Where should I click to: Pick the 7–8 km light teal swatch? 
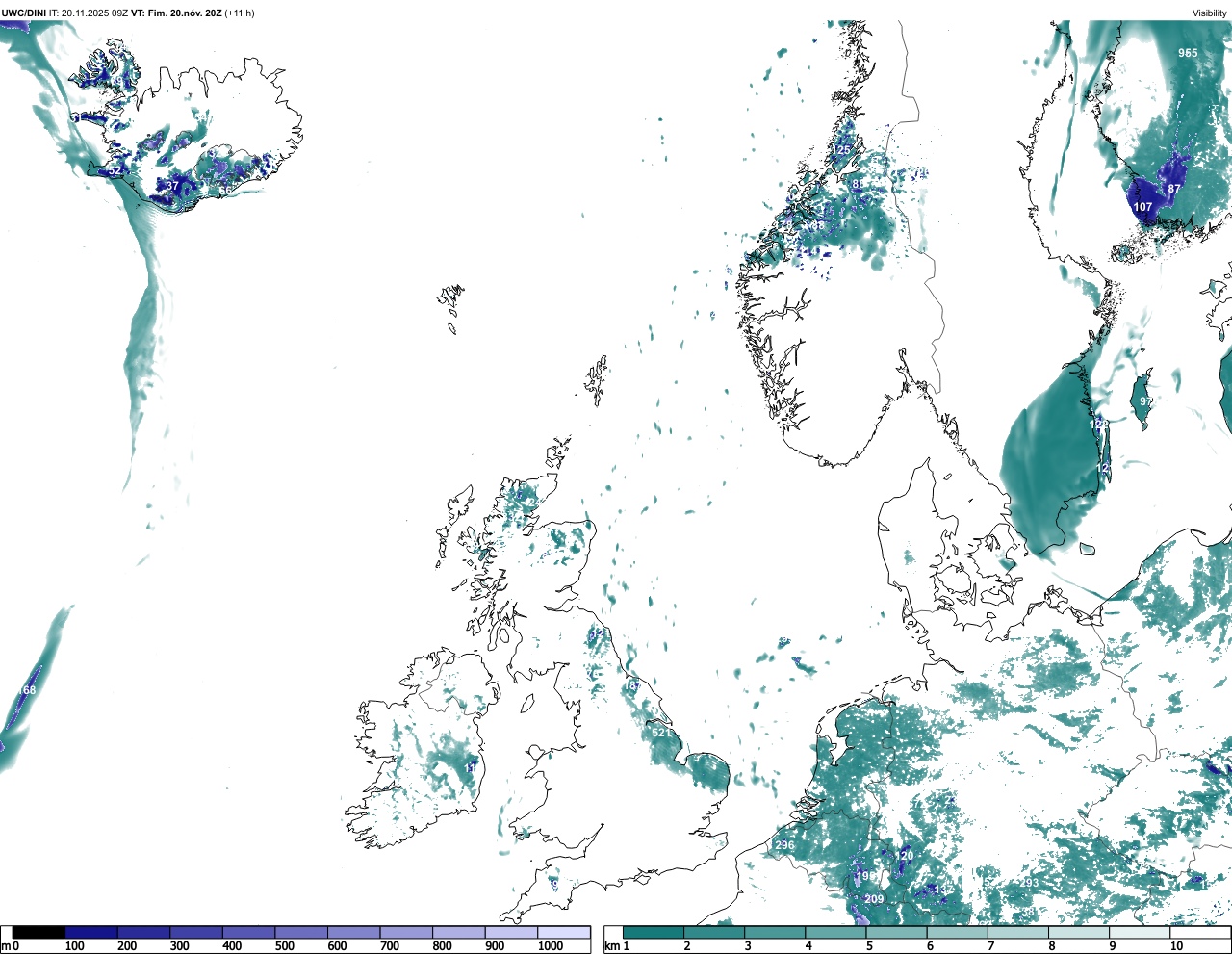click(x=1020, y=933)
